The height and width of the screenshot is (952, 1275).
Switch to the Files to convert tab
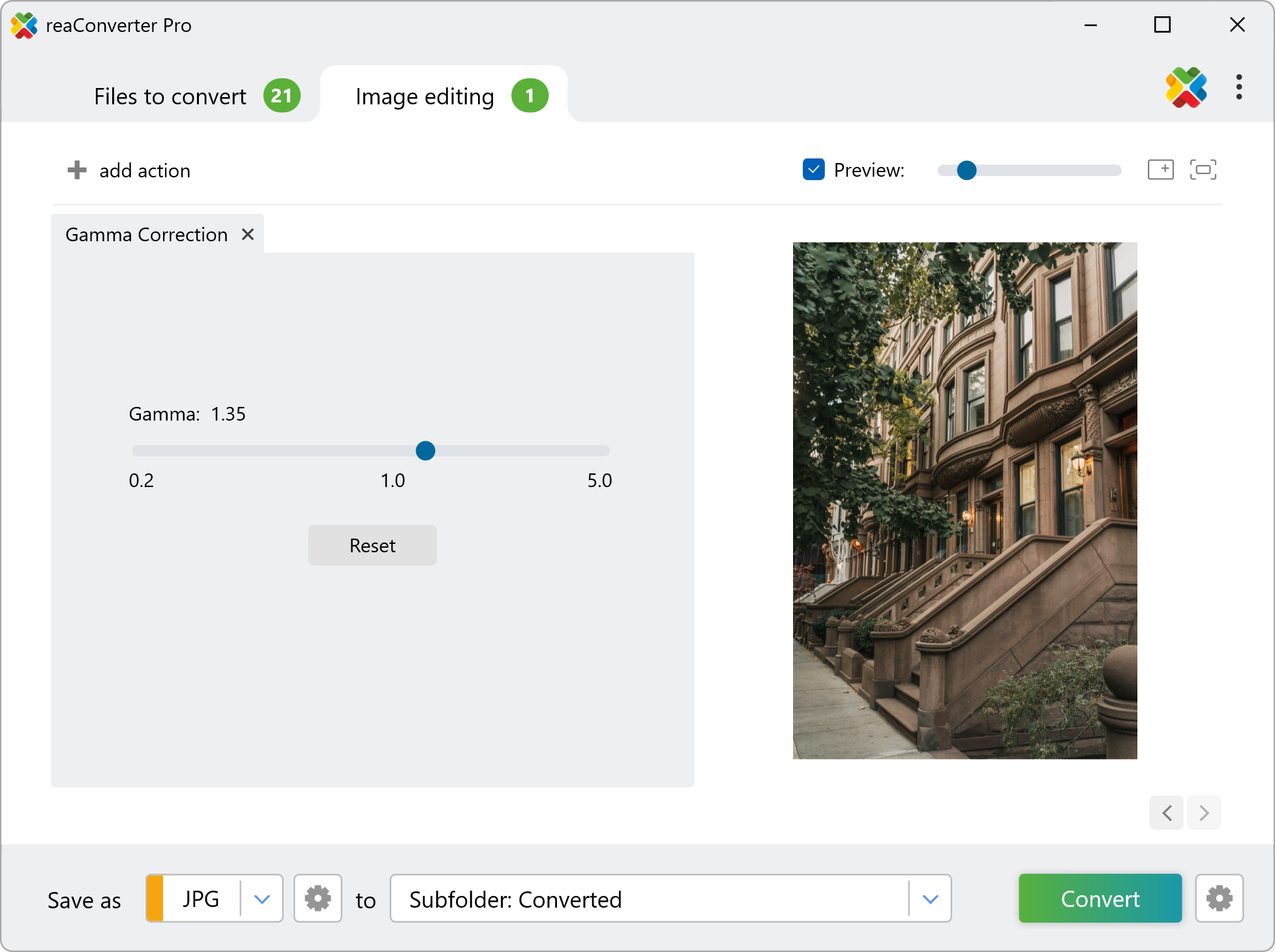point(171,97)
